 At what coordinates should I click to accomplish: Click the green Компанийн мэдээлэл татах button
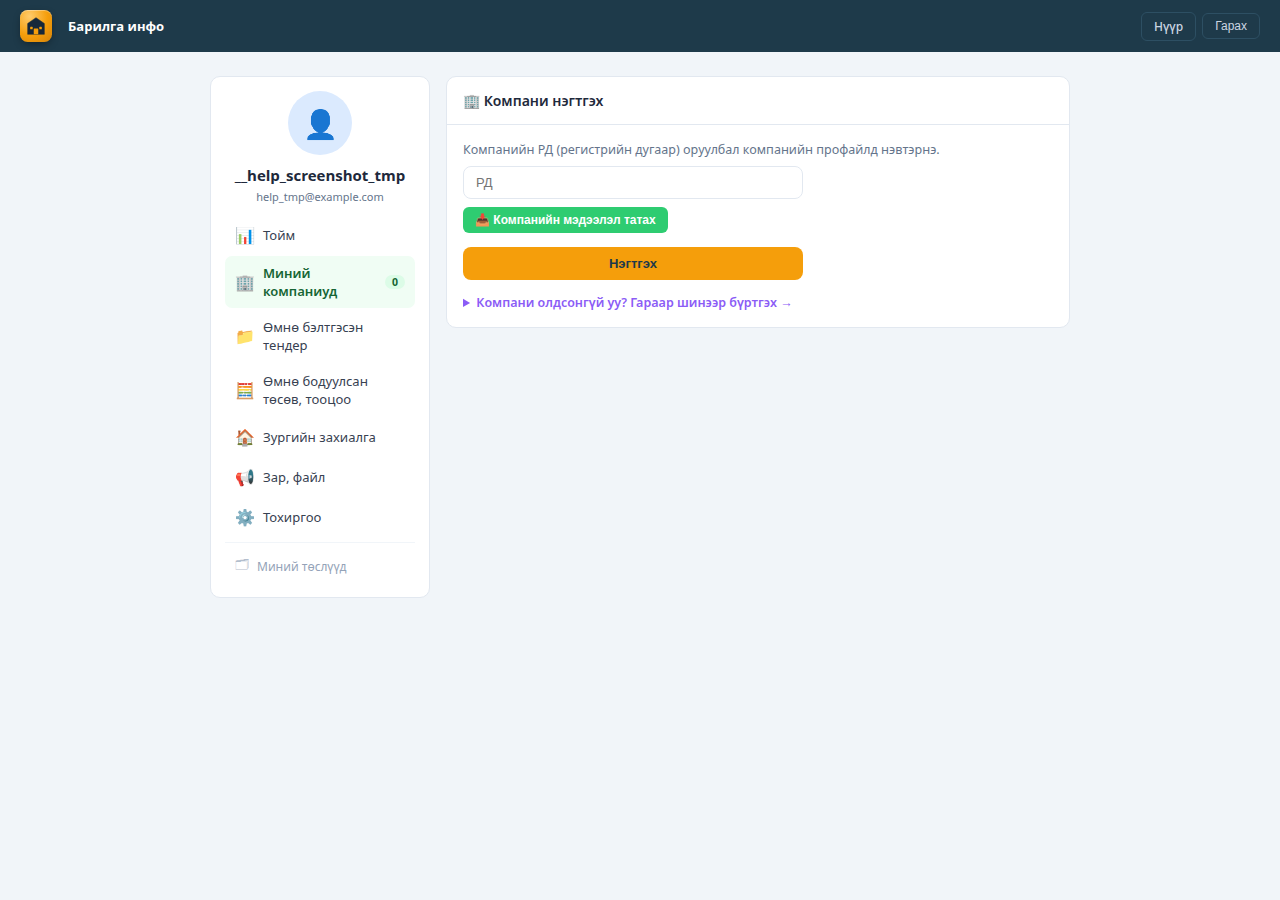click(x=565, y=220)
